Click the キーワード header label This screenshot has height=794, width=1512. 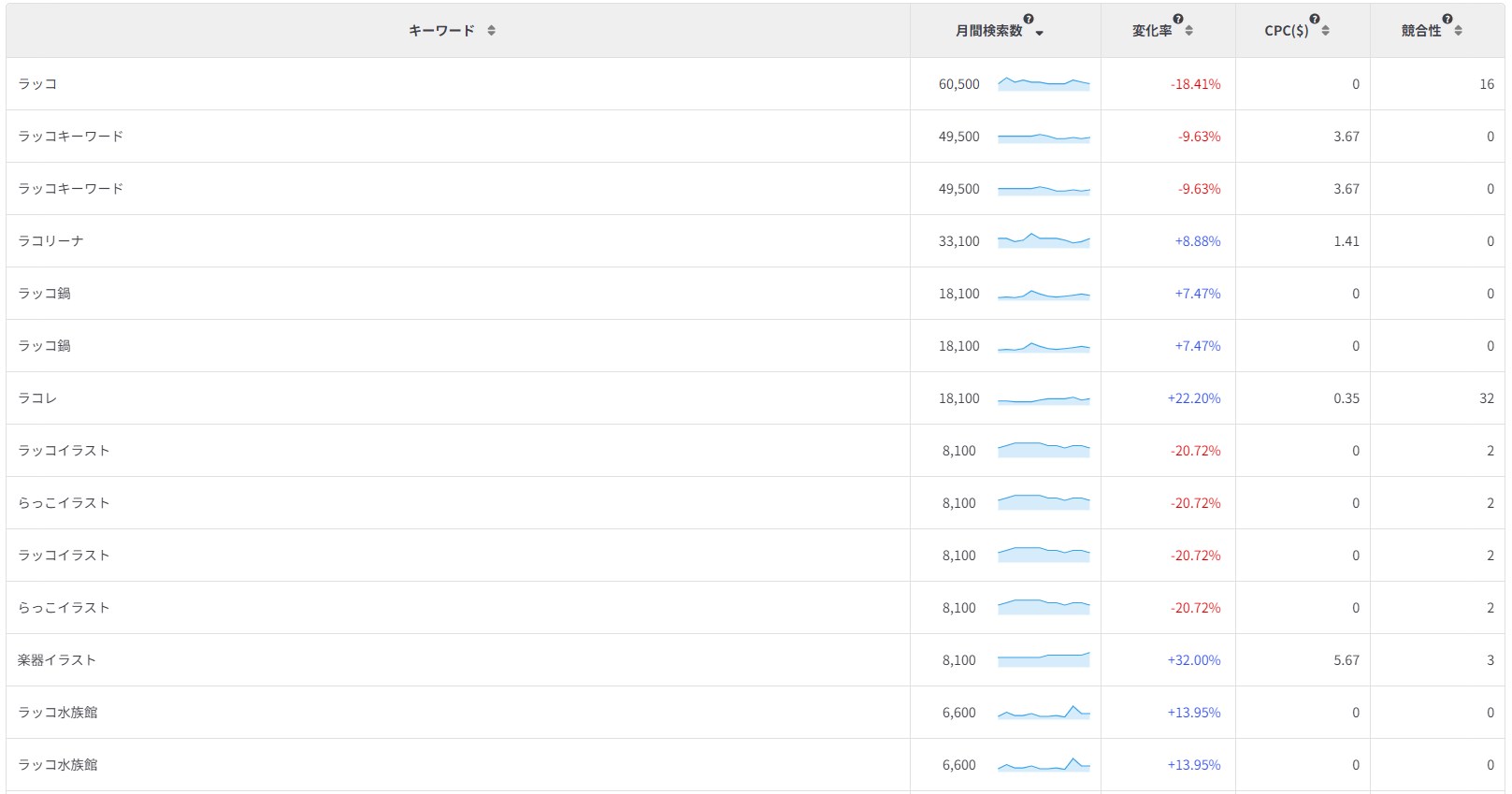[441, 31]
